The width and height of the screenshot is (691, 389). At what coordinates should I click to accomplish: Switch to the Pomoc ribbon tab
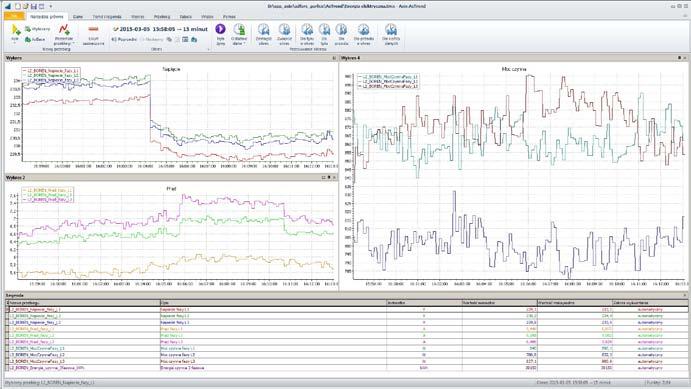229,17
